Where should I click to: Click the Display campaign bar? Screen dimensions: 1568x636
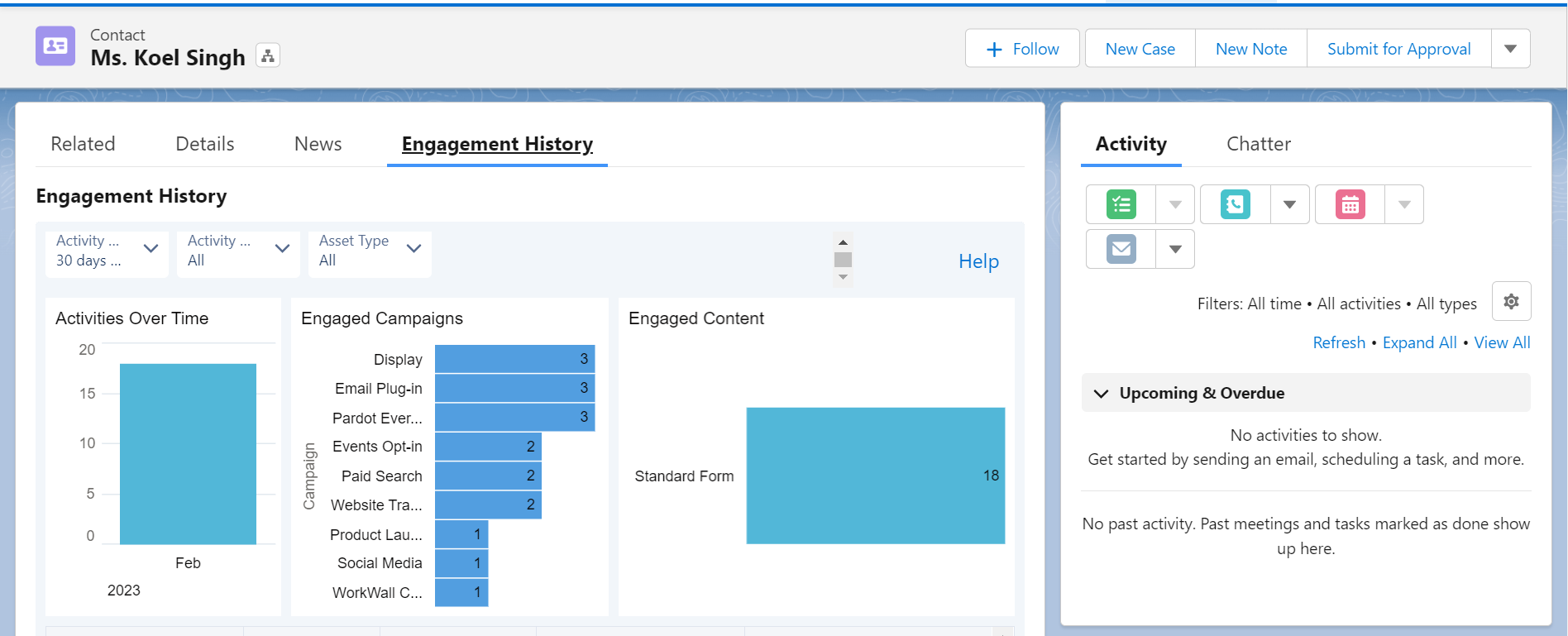pyautogui.click(x=514, y=359)
